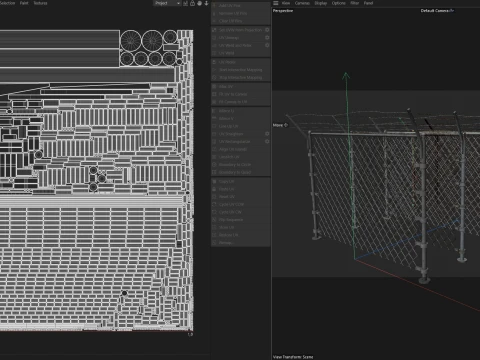The height and width of the screenshot is (360, 480).
Task: Open the UV Rectangularize settings gear
Action: click(267, 142)
